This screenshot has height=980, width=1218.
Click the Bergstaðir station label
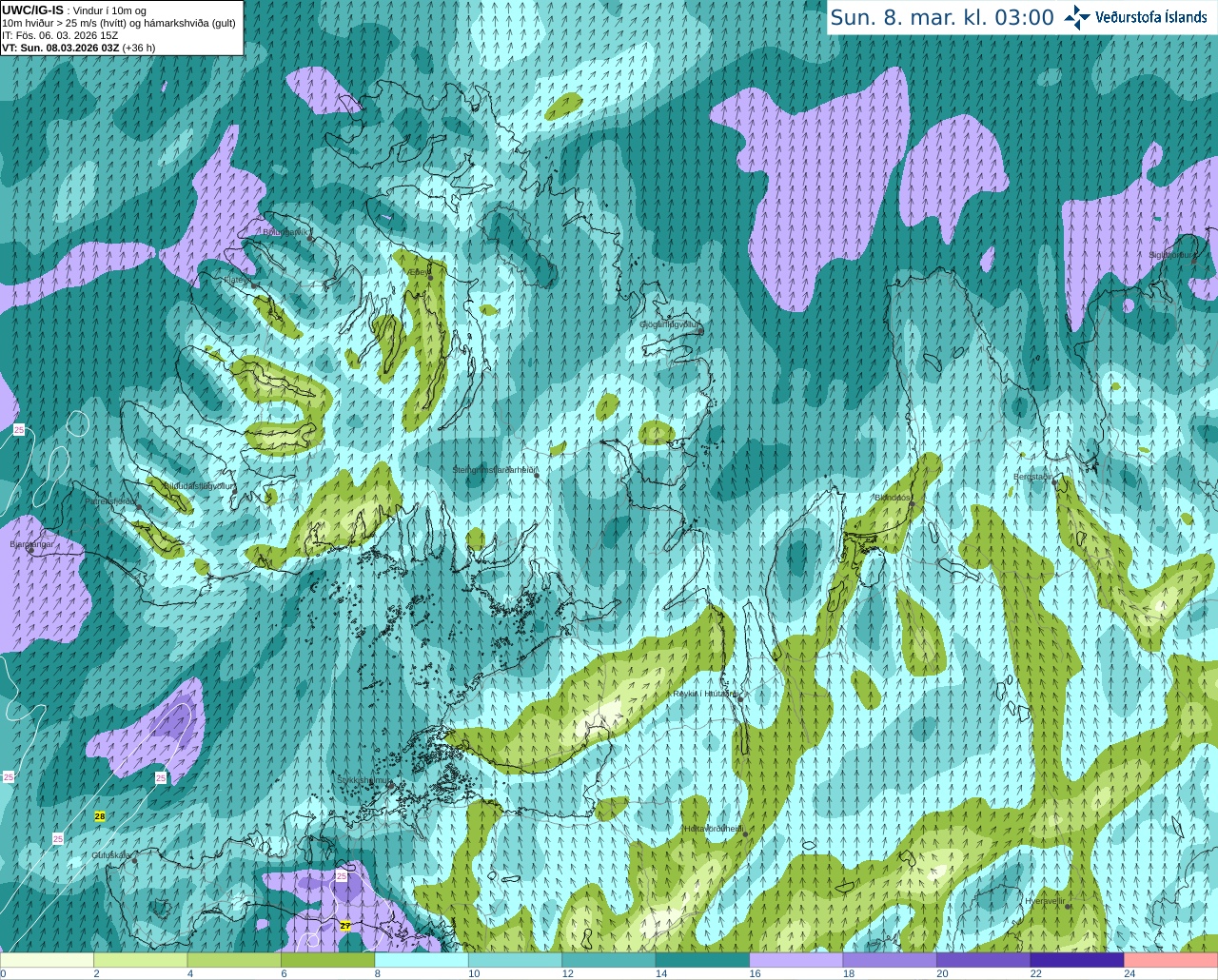click(1032, 477)
